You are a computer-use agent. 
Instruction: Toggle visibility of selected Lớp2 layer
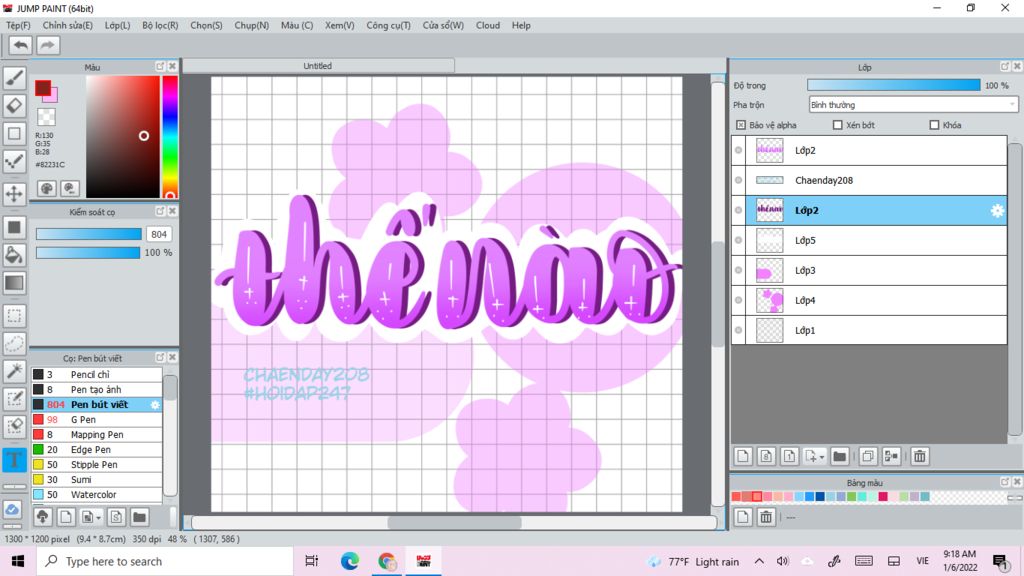tap(739, 210)
